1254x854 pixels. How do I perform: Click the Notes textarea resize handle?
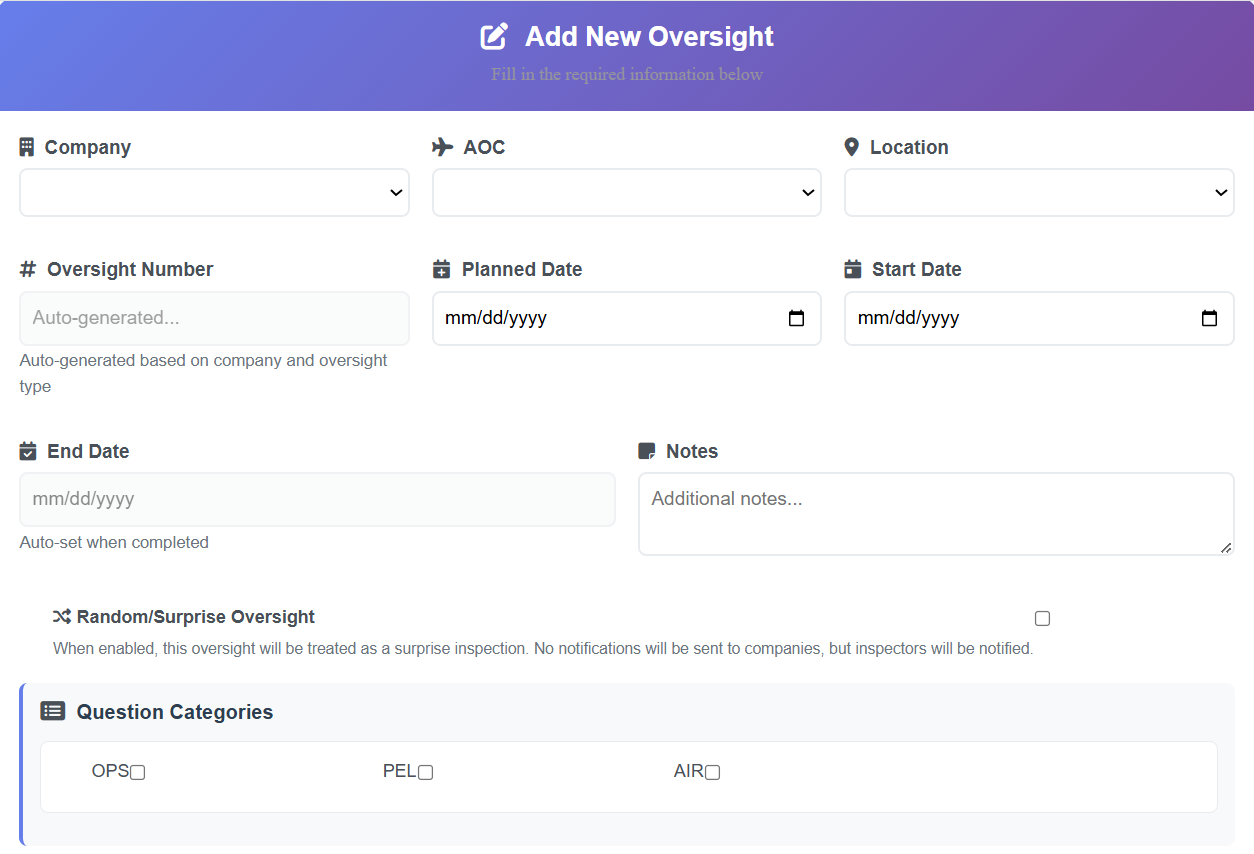pyautogui.click(x=1225, y=547)
